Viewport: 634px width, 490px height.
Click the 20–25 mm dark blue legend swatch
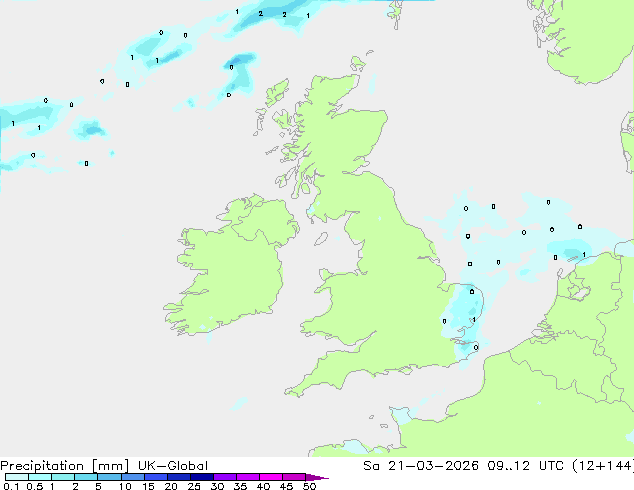click(179, 477)
